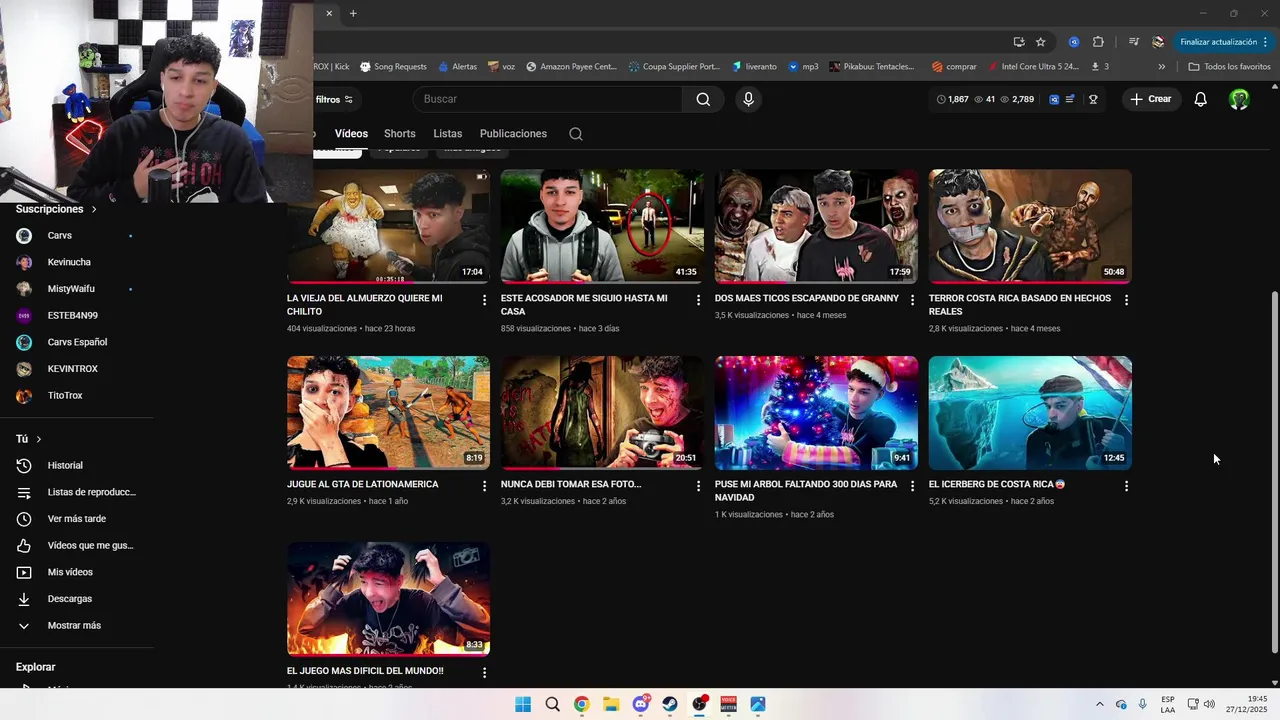Play the EL ICERBERG DE COSTA RICA thumbnail
The height and width of the screenshot is (720, 1280).
[1030, 413]
